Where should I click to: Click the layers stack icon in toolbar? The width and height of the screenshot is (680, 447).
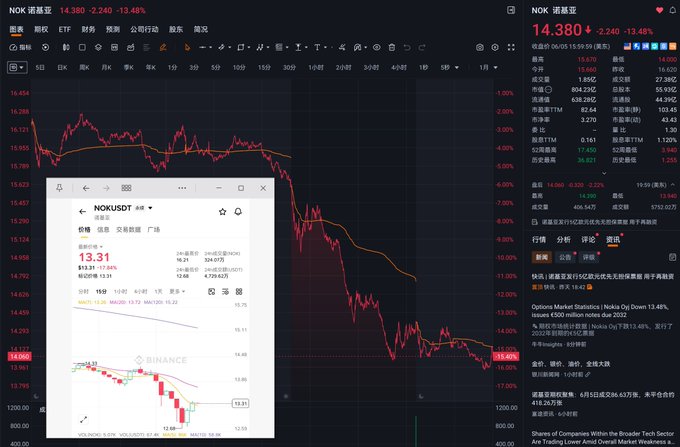point(98,47)
